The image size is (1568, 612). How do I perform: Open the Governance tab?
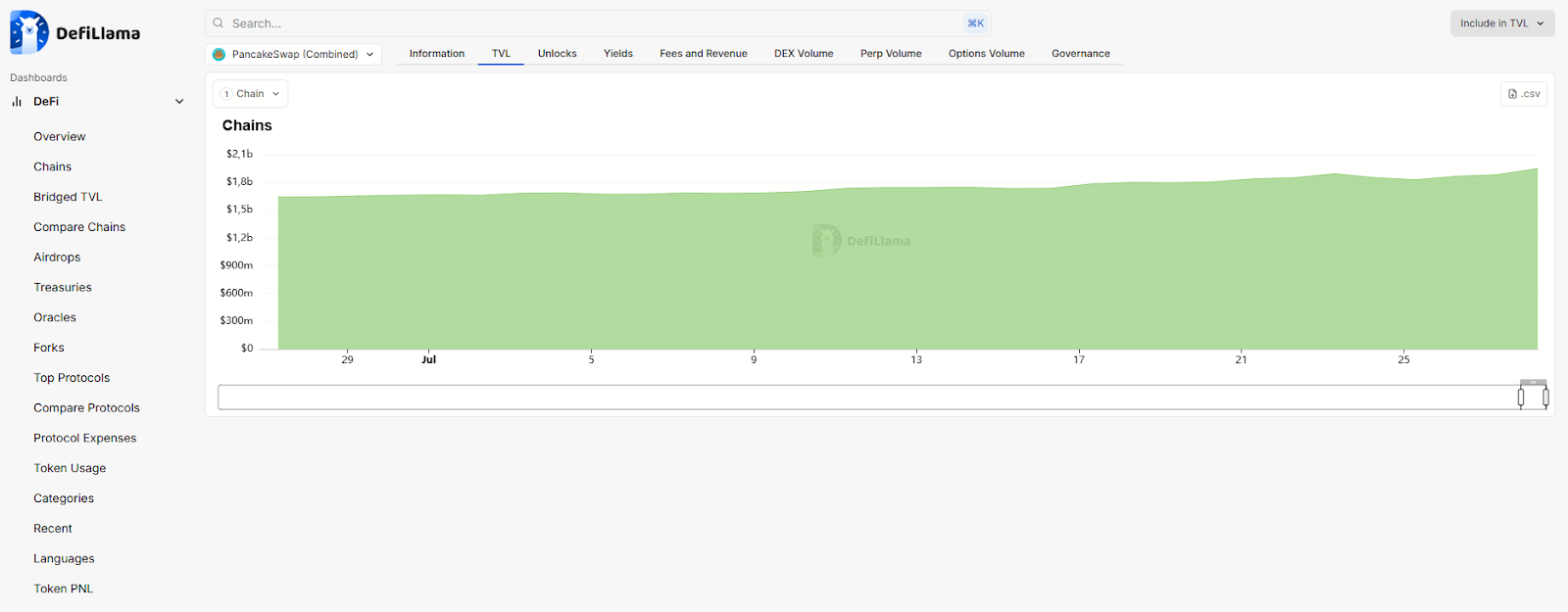tap(1081, 54)
